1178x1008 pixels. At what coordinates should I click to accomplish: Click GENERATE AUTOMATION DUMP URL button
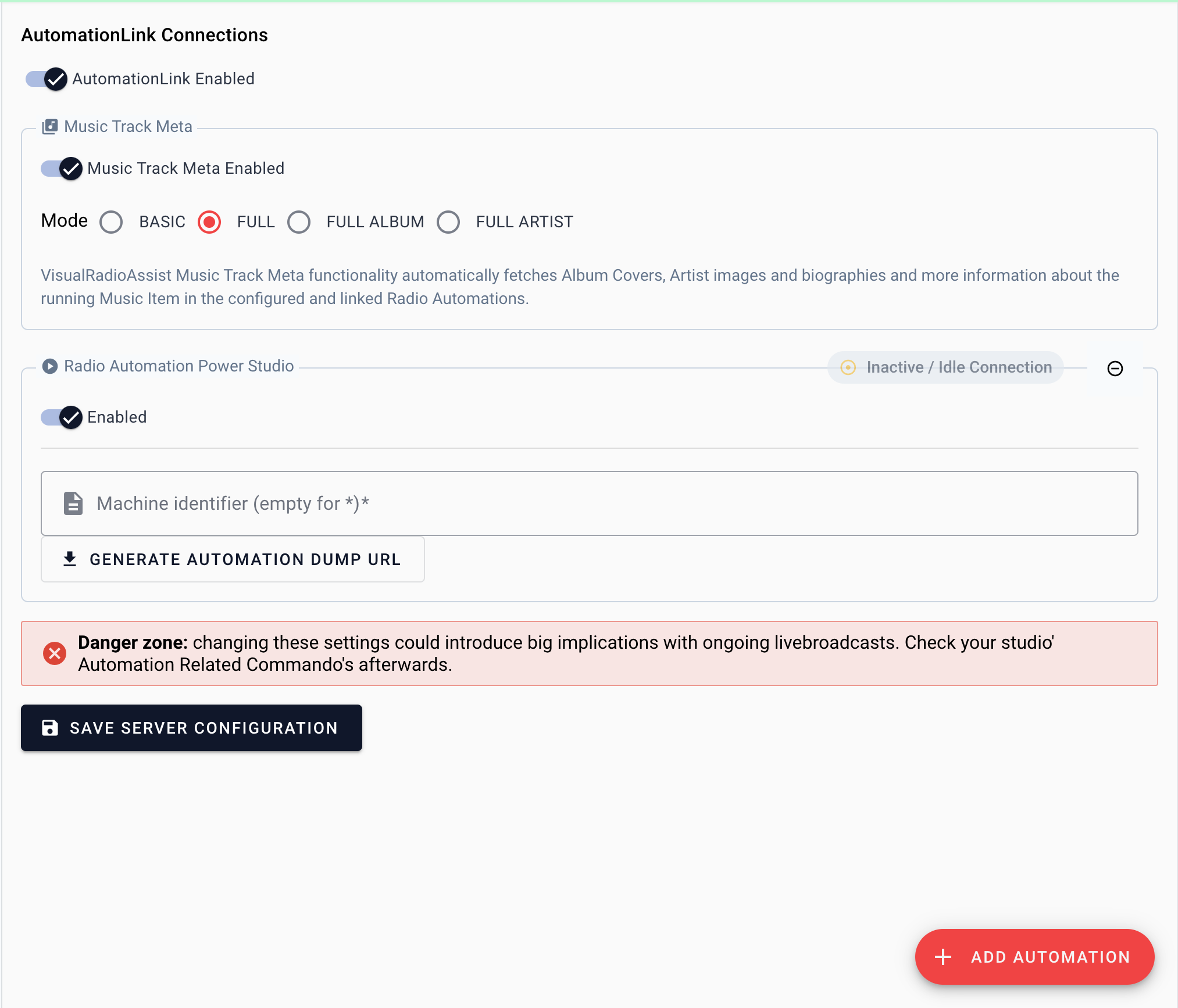tap(233, 559)
